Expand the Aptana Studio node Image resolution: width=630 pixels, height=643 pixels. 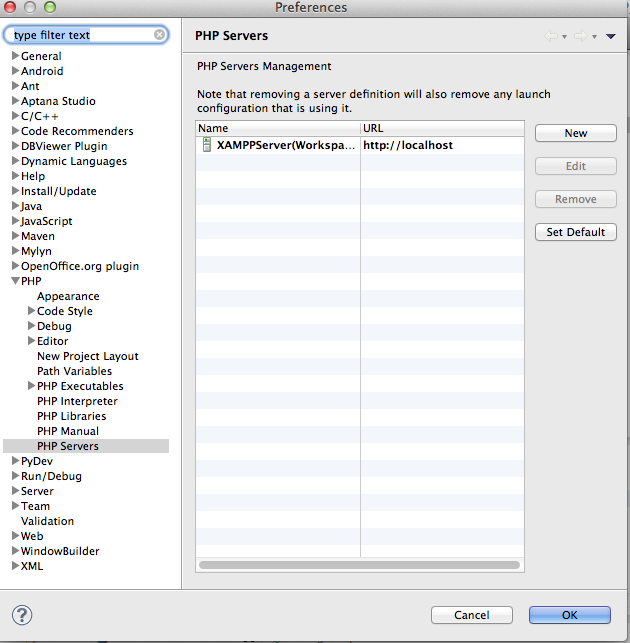pos(16,100)
